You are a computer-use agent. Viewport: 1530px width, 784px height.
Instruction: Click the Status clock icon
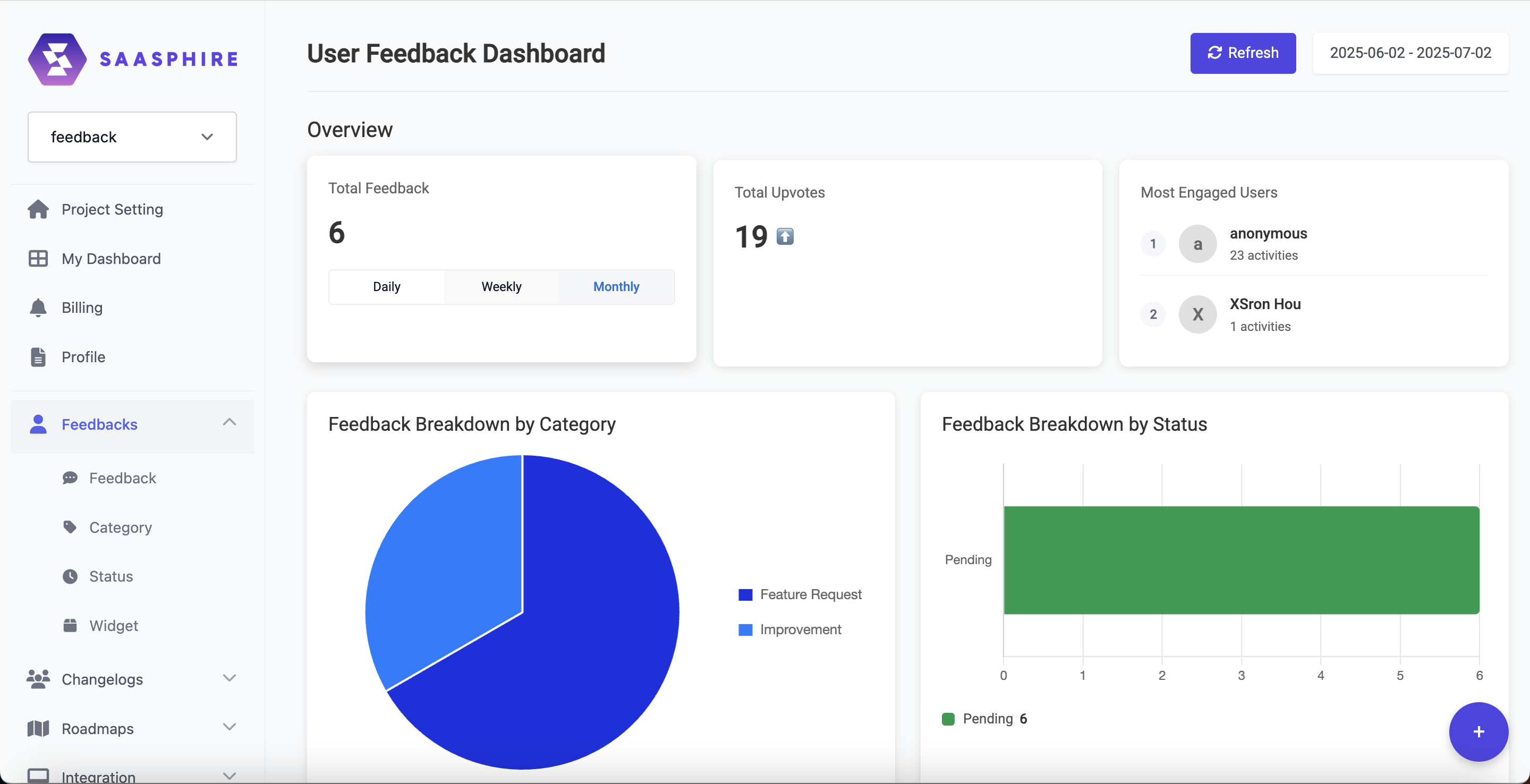(70, 576)
